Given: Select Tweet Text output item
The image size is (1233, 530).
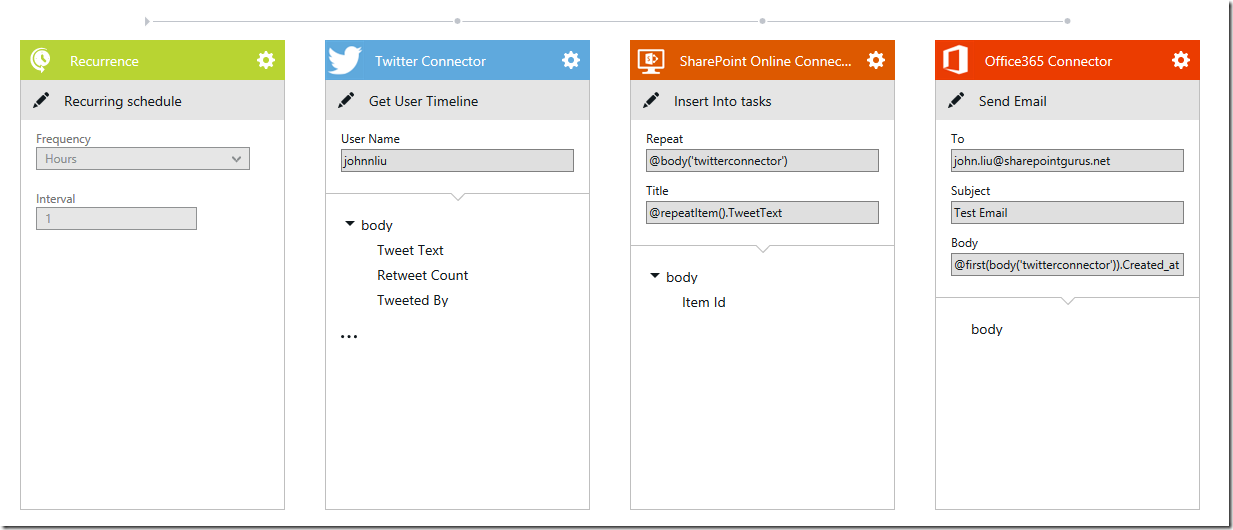Looking at the screenshot, I should point(410,251).
